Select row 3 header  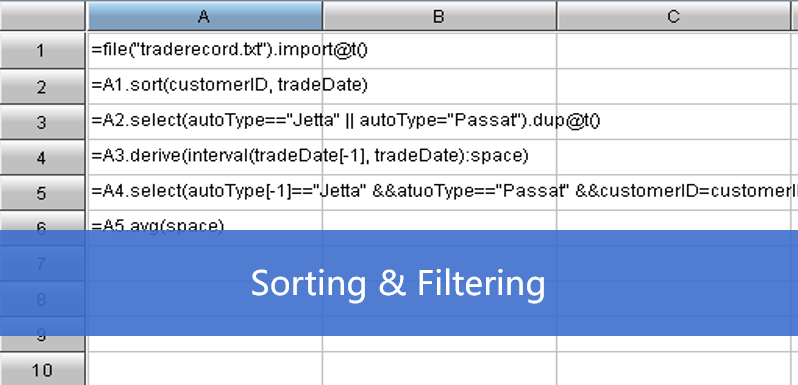[42, 122]
